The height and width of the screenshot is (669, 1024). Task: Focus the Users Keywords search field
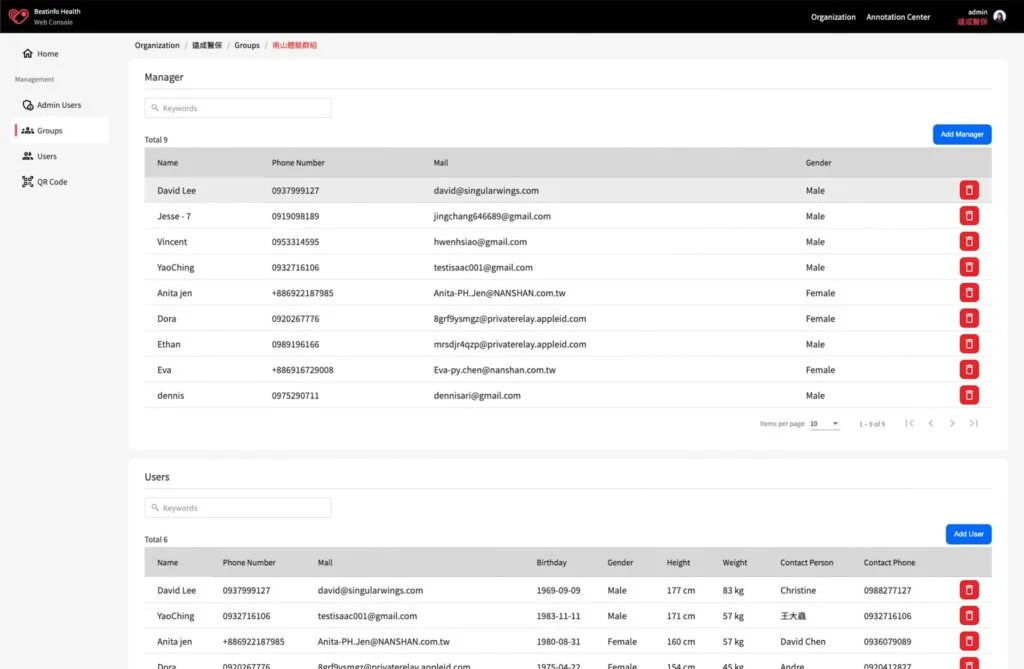click(x=238, y=508)
